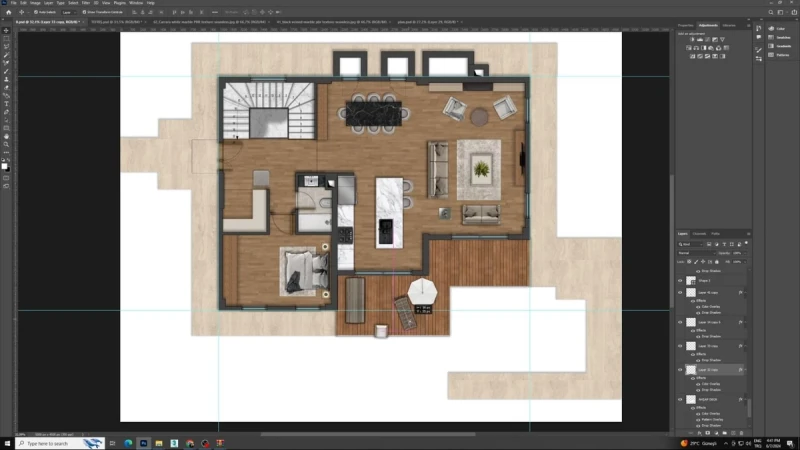Open the blend mode Normal dropdown

point(696,253)
